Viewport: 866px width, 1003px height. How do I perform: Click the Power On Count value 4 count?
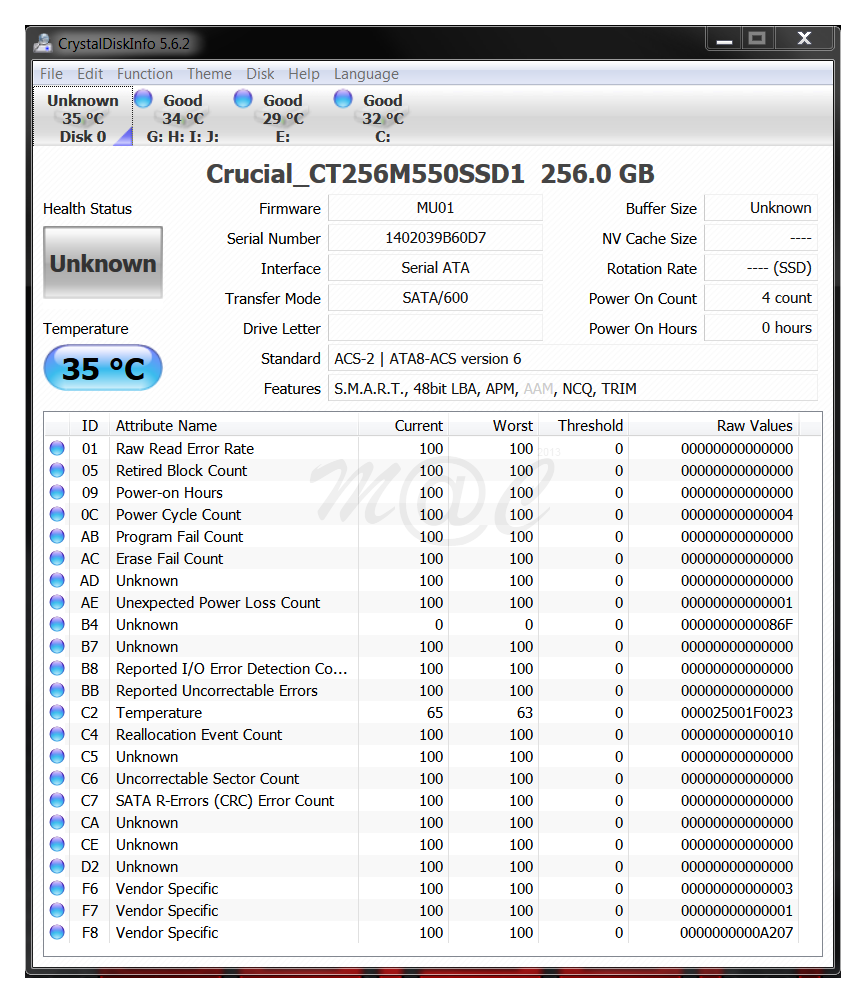(x=761, y=298)
